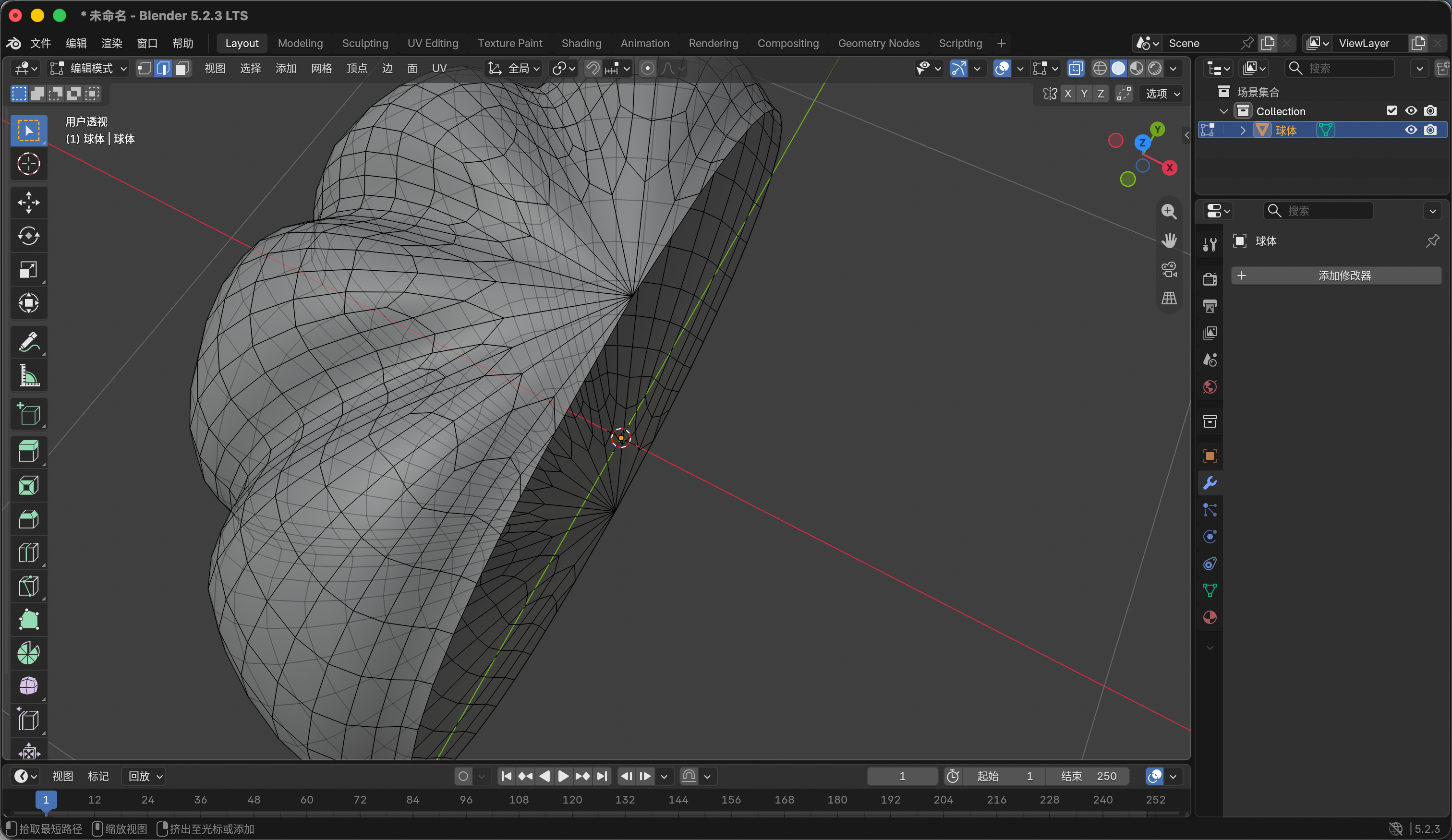The image size is (1452, 840).
Task: Activate the Move tool
Action: click(x=28, y=203)
